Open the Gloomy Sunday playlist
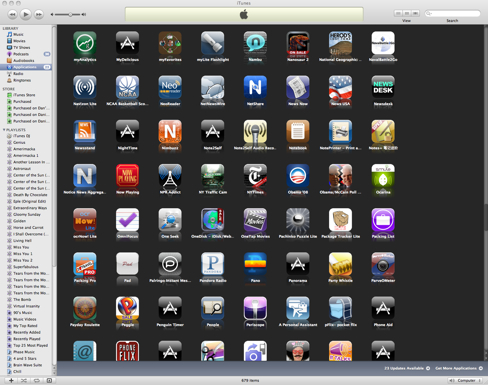This screenshot has height=385, width=488. point(26,214)
